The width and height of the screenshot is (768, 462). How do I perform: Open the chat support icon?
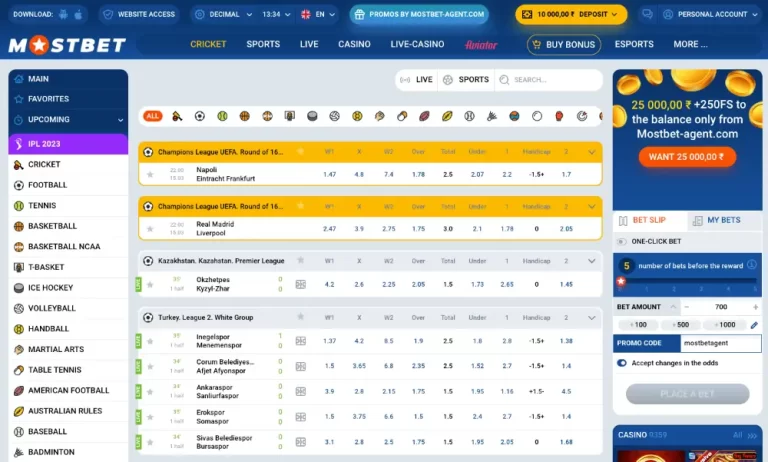coord(647,14)
